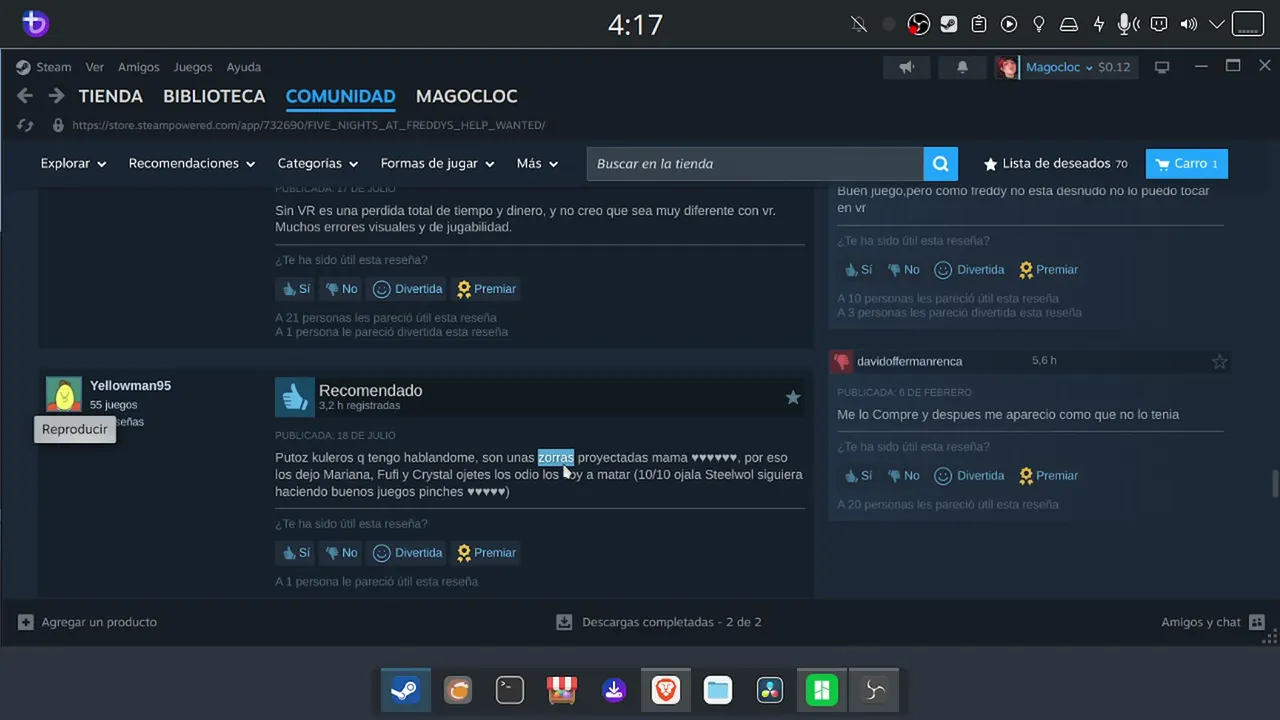The width and height of the screenshot is (1280, 720).
Task: Vote Sí on the "Sin VR" review
Action: tap(296, 289)
